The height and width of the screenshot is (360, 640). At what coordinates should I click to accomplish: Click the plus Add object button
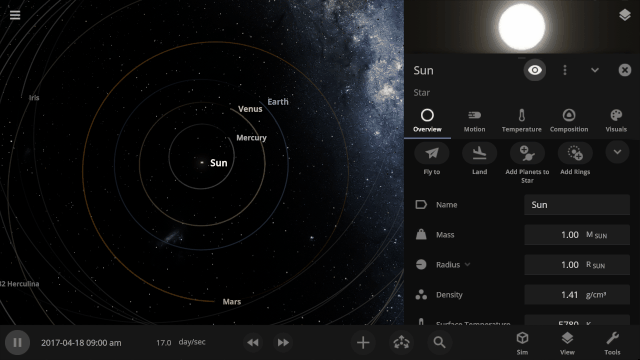pos(363,342)
